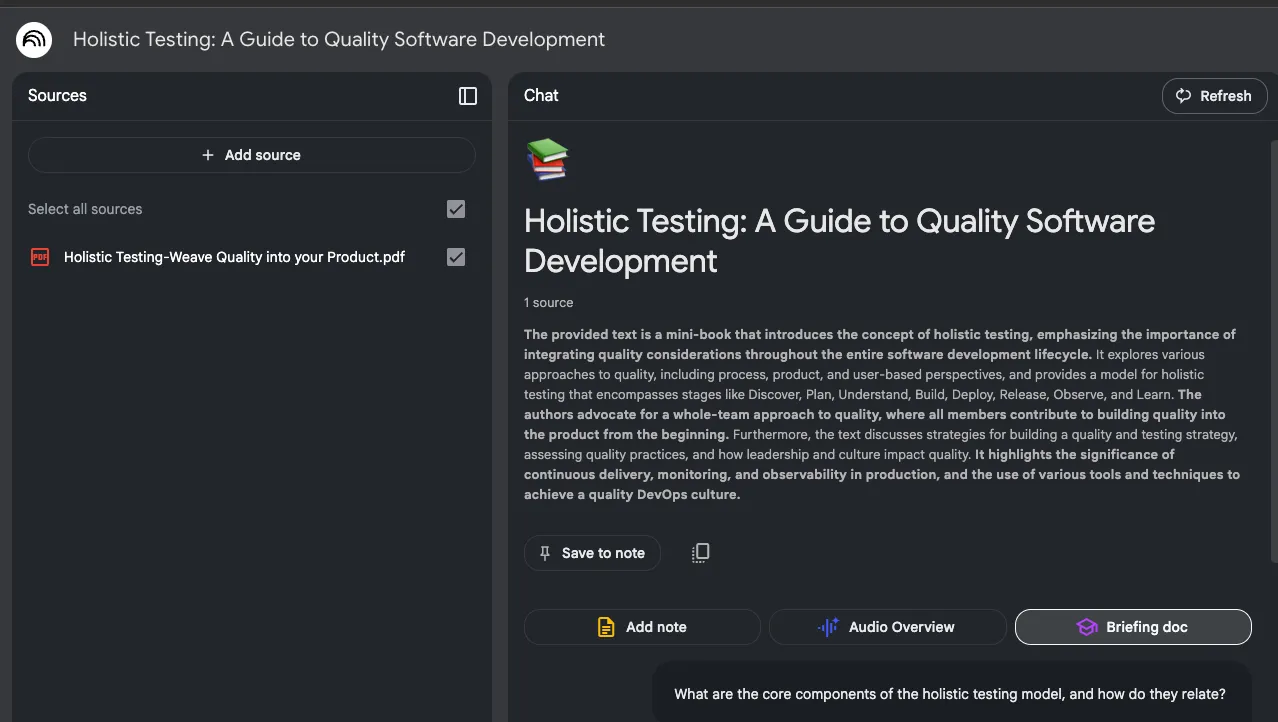Click the refresh arrows icon

[1184, 96]
